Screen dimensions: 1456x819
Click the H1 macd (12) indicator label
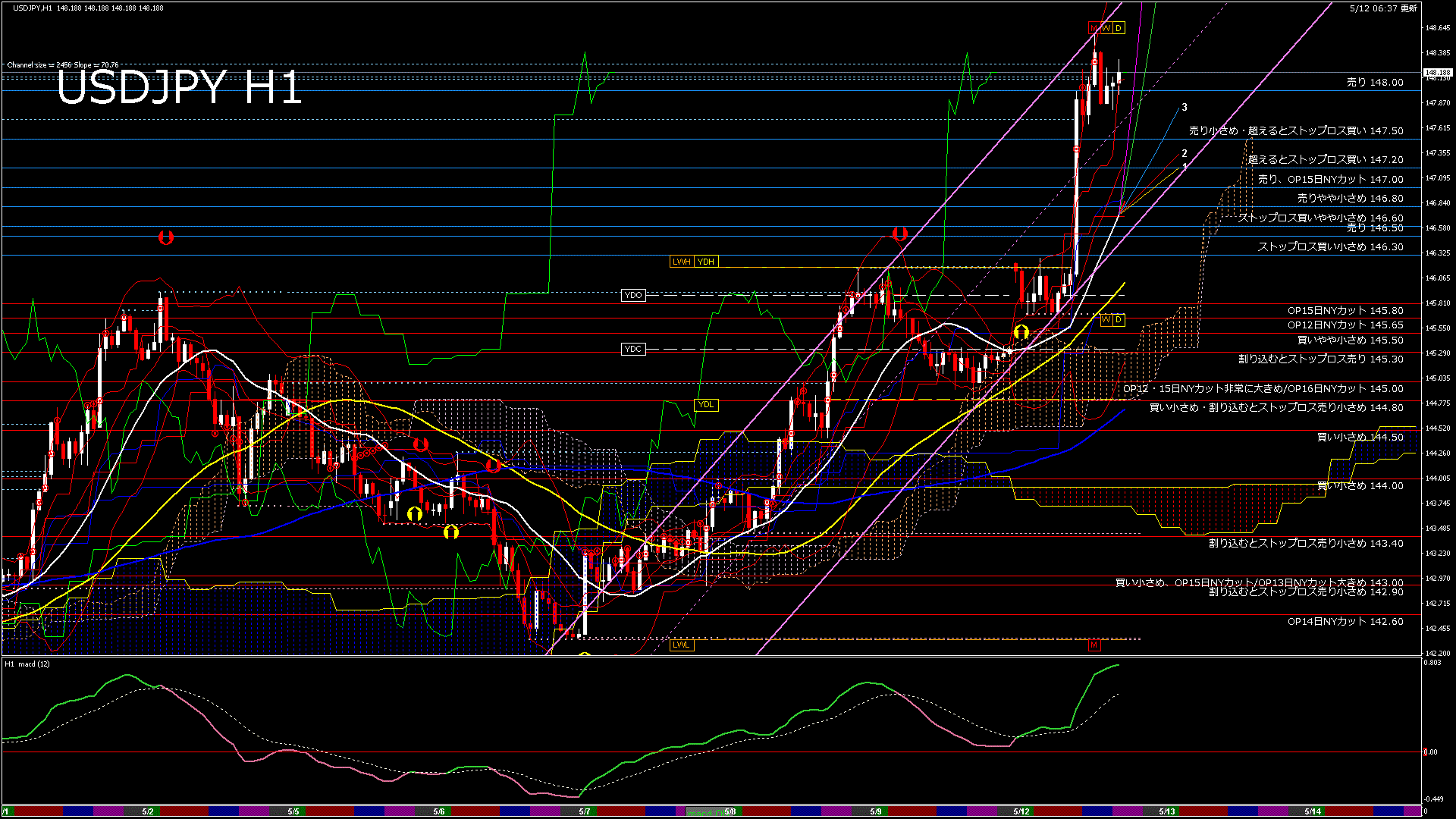click(x=28, y=664)
